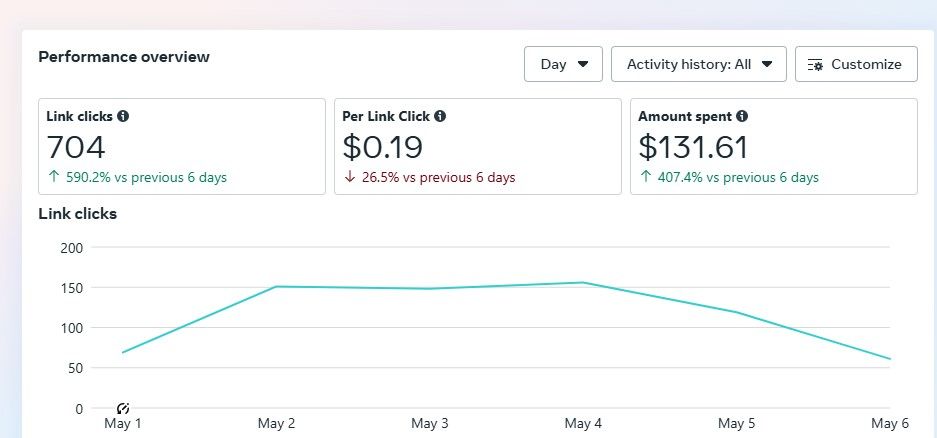937x438 pixels.
Task: Click the activity marker icon at May 1
Action: pyautogui.click(x=123, y=408)
